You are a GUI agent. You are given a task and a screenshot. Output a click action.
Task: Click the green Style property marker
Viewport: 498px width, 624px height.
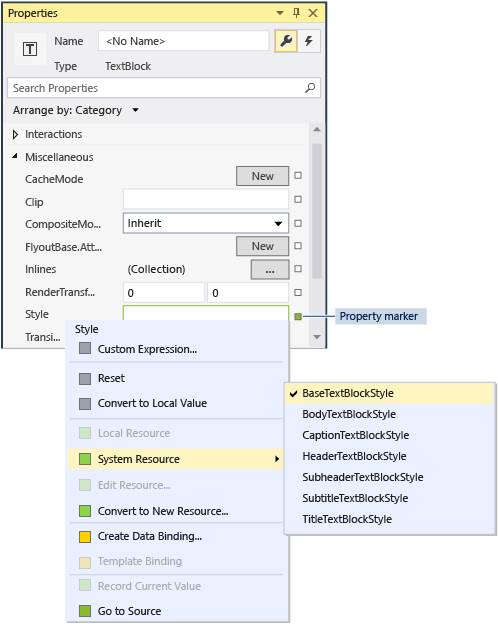pos(298,316)
